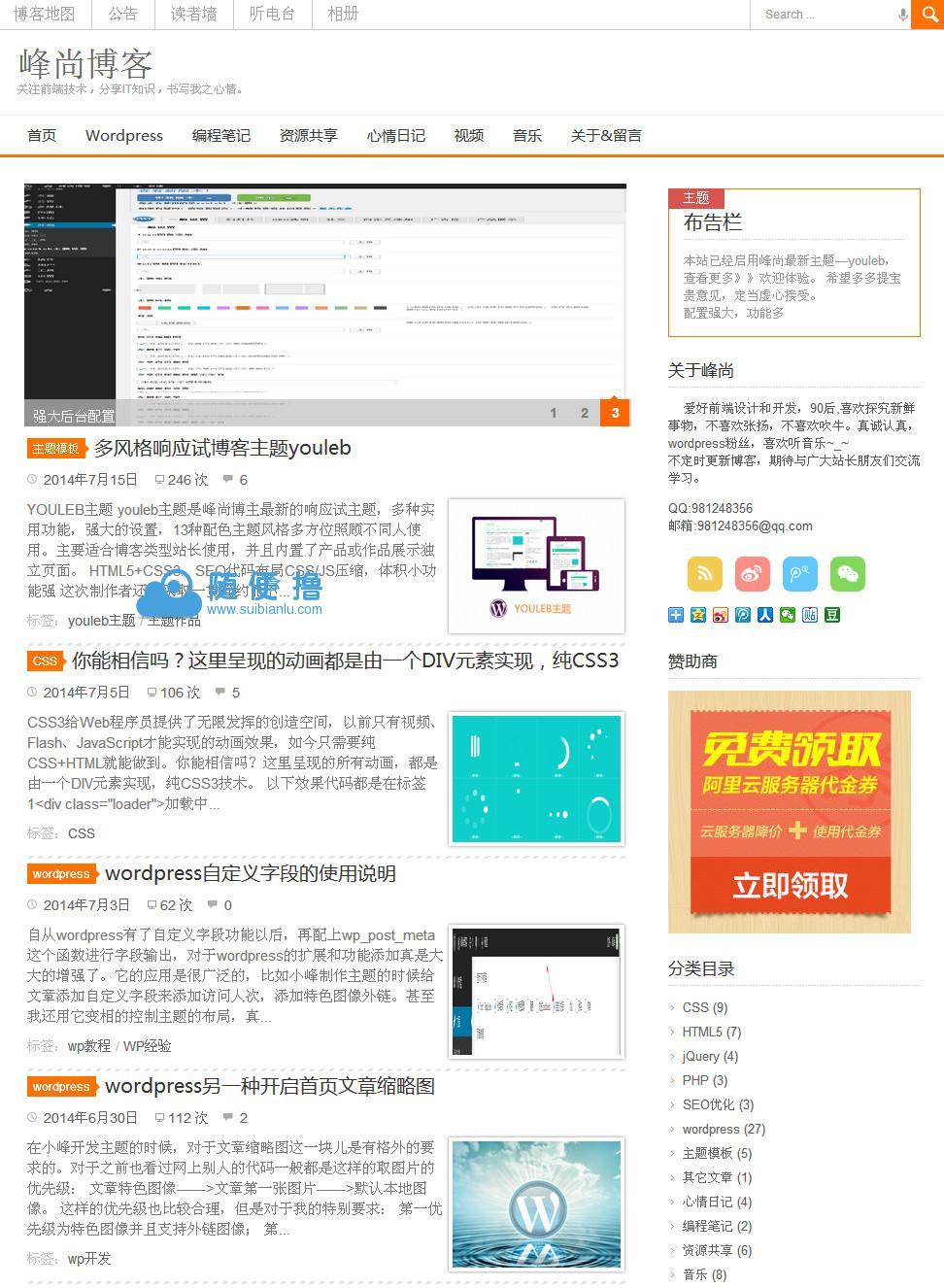Click the microphone voice search icon
This screenshot has height=1288, width=944.
(902, 15)
